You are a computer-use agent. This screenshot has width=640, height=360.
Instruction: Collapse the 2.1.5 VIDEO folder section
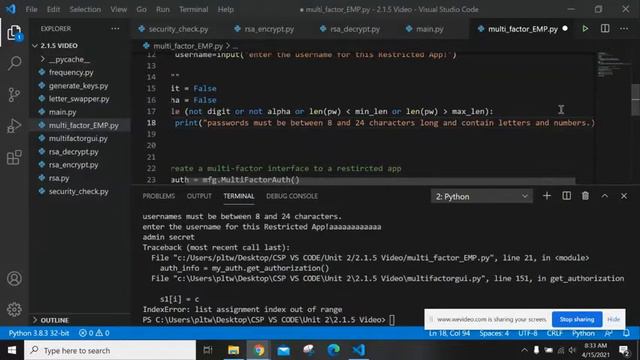tap(59, 46)
